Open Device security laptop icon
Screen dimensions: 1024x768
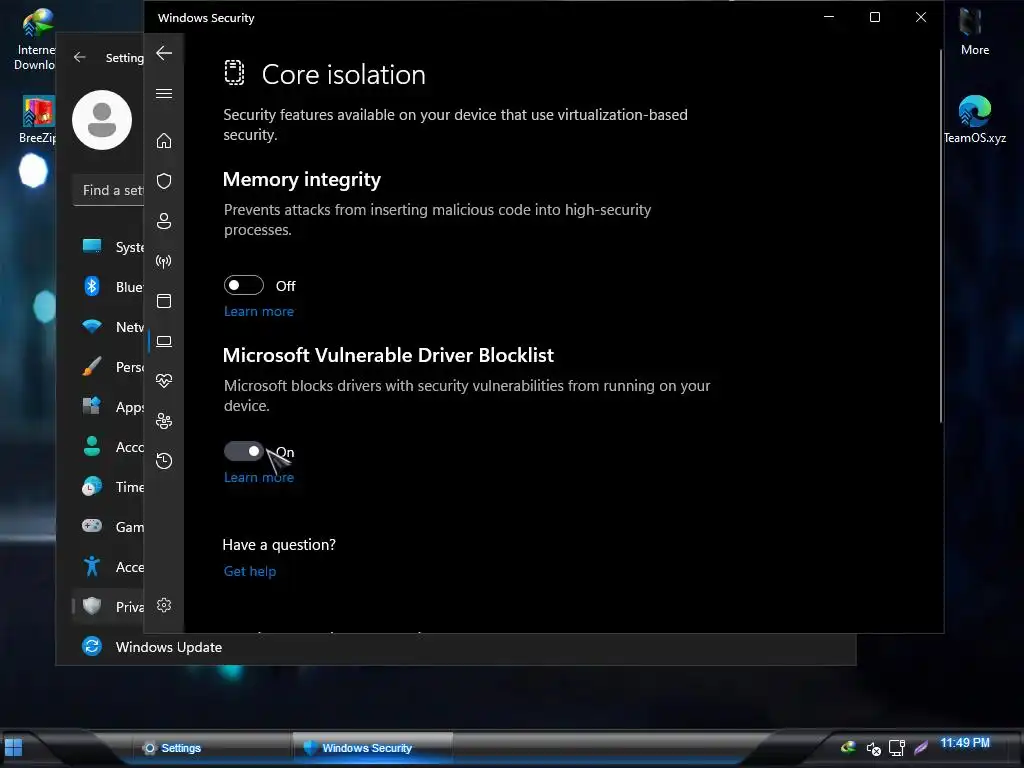pos(164,341)
